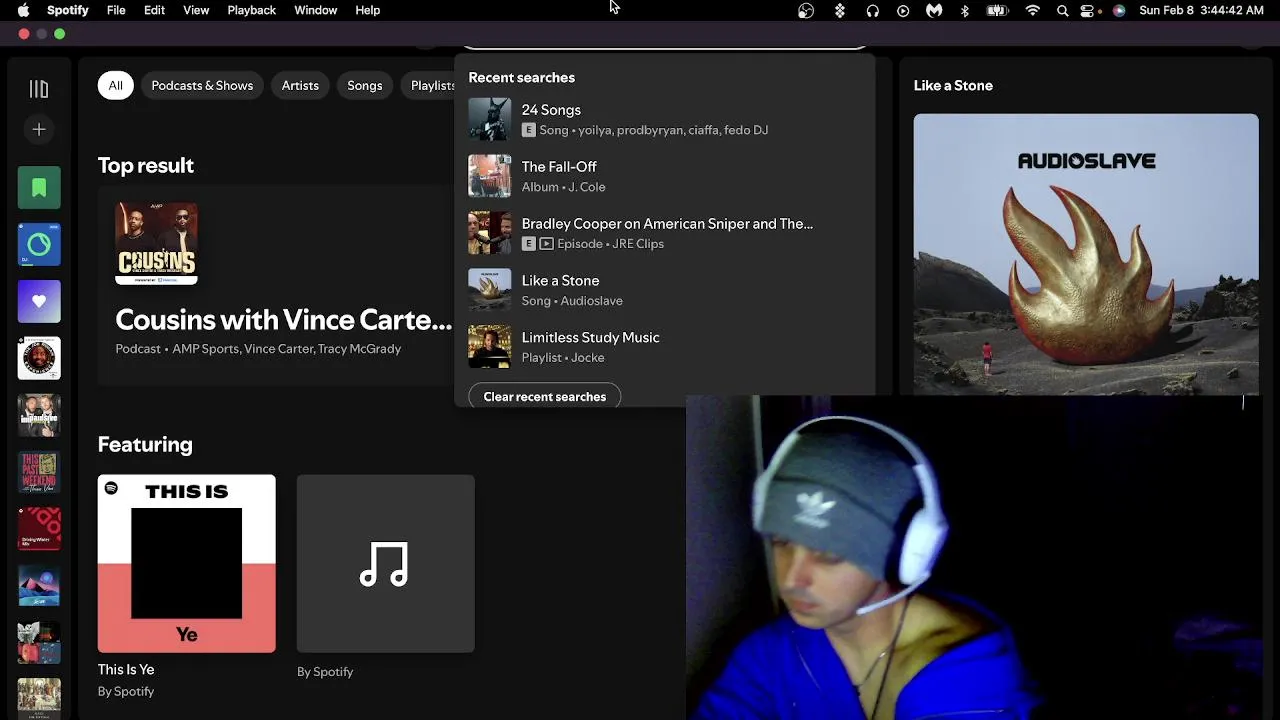This screenshot has width=1280, height=720.
Task: Open Spotify application menu
Action: [x=68, y=10]
